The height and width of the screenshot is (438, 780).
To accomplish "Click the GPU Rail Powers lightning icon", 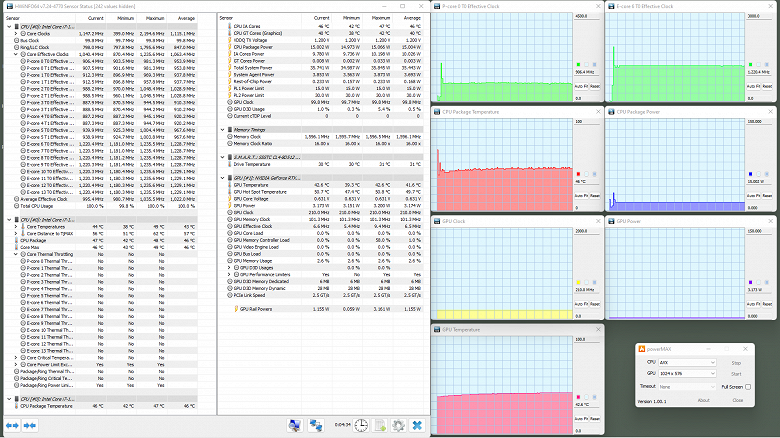I will coord(236,309).
